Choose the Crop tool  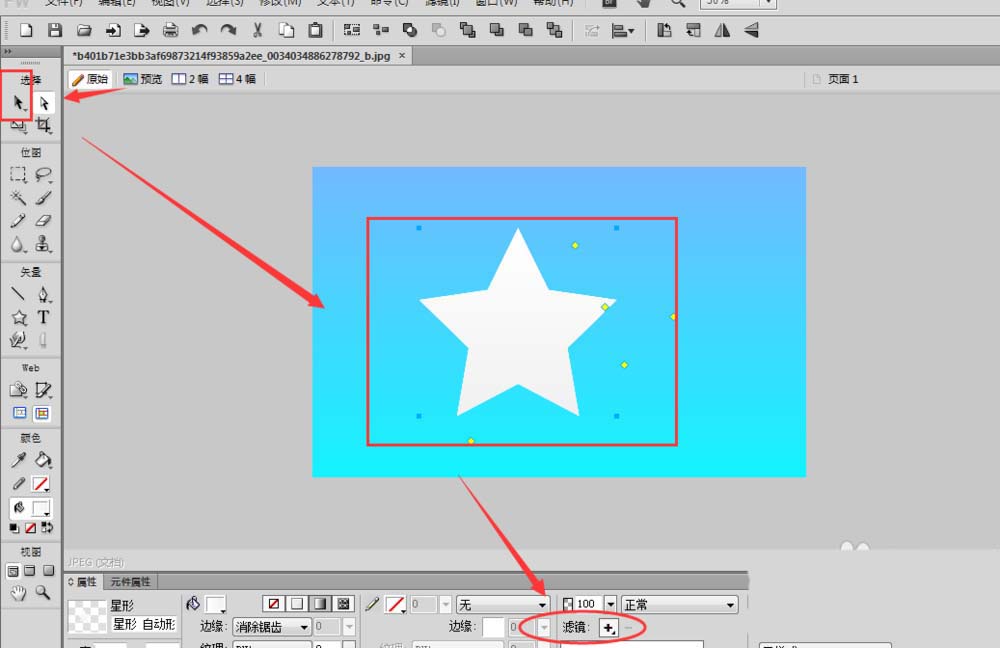[x=44, y=126]
